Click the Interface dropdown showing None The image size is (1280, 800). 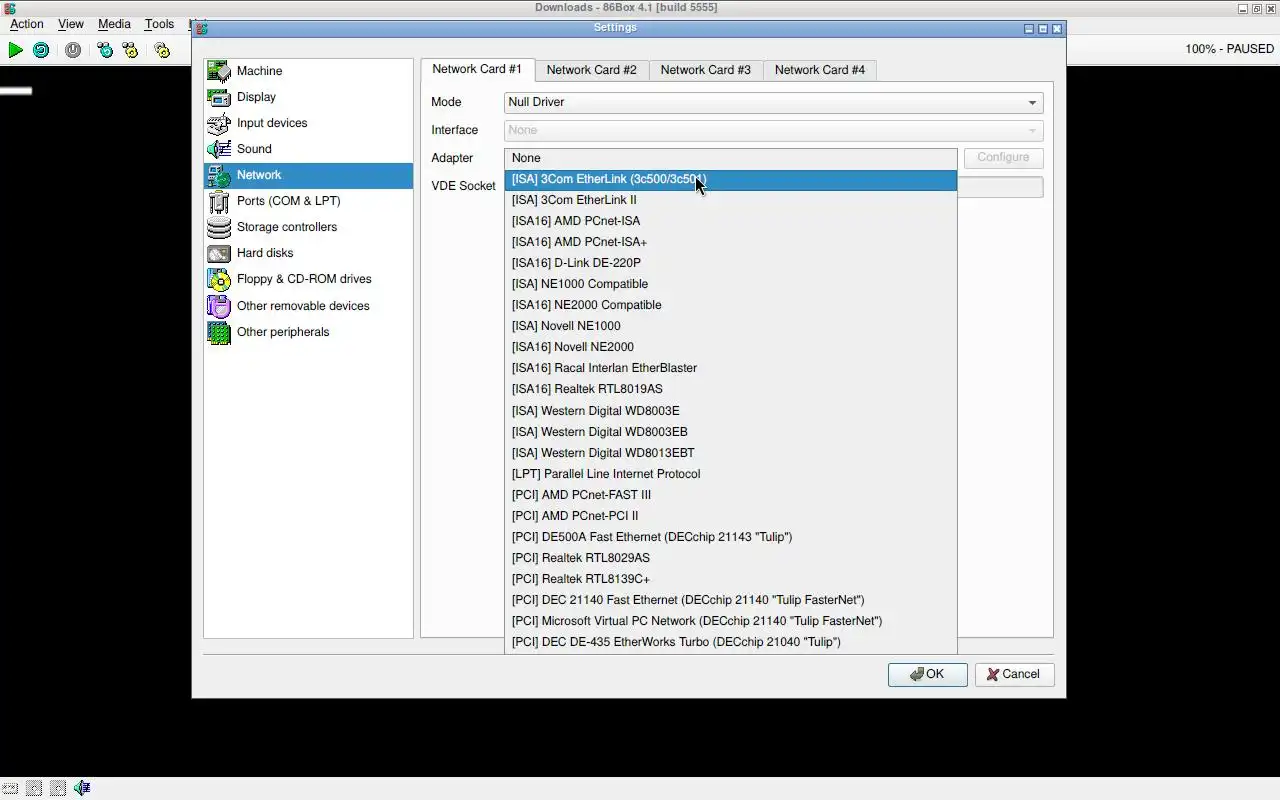pyautogui.click(x=774, y=130)
